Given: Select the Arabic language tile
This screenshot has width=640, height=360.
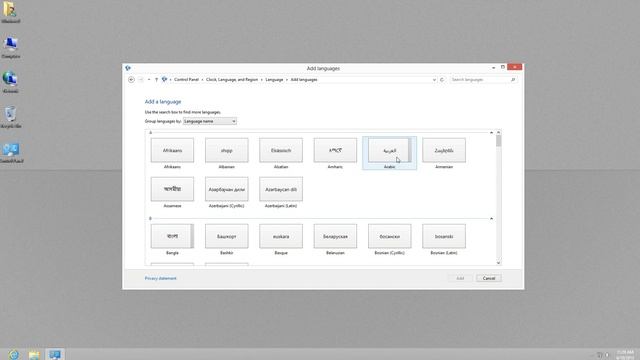Looking at the screenshot, I should tap(389, 153).
